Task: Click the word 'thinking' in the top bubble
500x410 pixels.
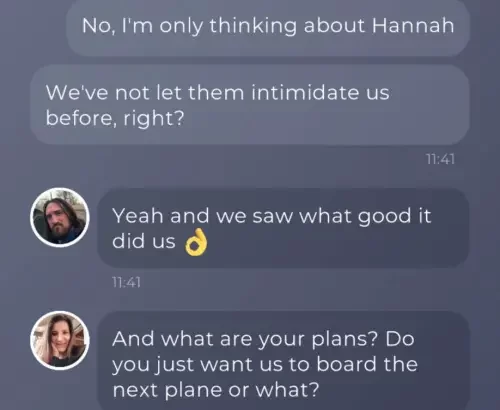Action: (x=253, y=26)
